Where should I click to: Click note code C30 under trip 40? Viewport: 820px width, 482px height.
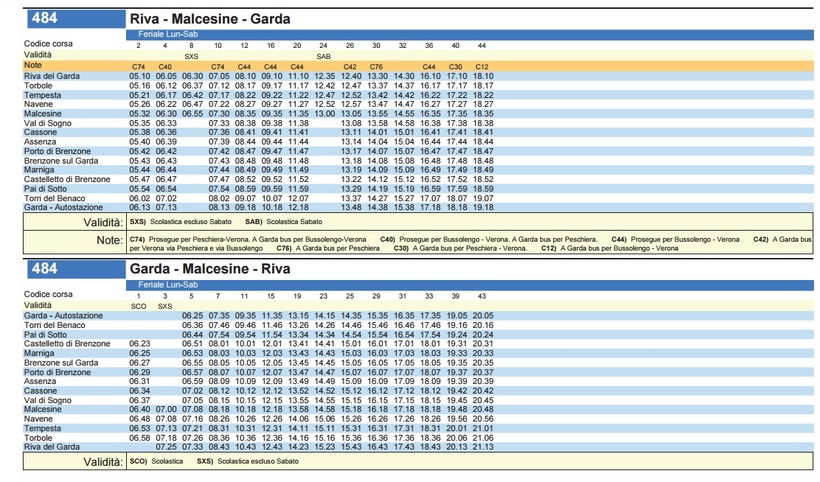tap(455, 67)
